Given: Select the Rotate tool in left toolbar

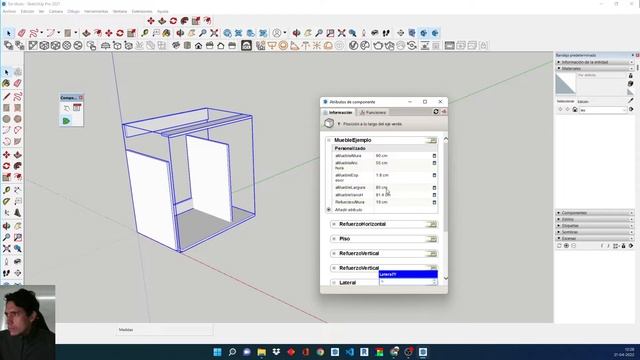Looking at the screenshot, I should click(x=6, y=166).
